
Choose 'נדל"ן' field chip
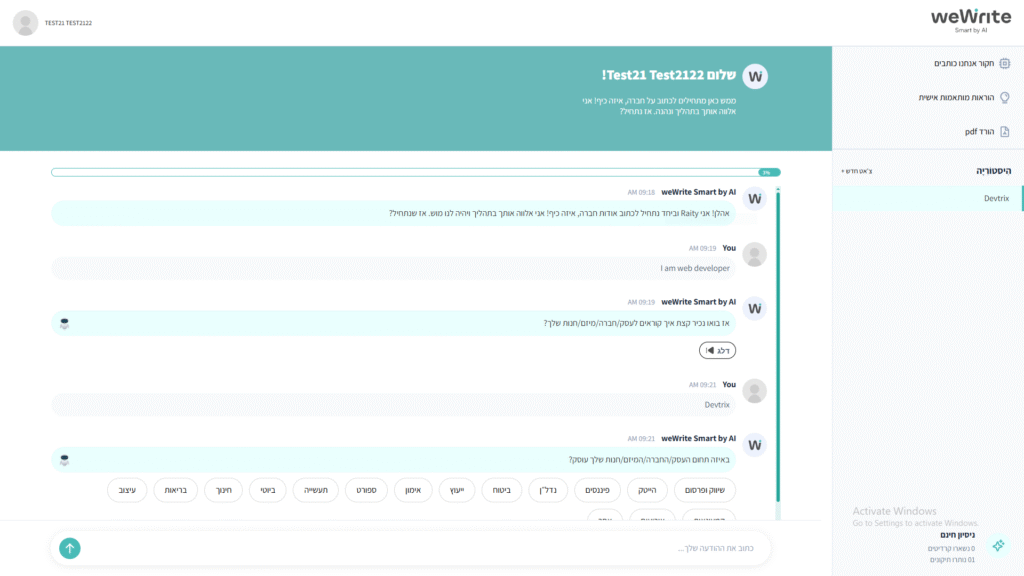pyautogui.click(x=548, y=490)
